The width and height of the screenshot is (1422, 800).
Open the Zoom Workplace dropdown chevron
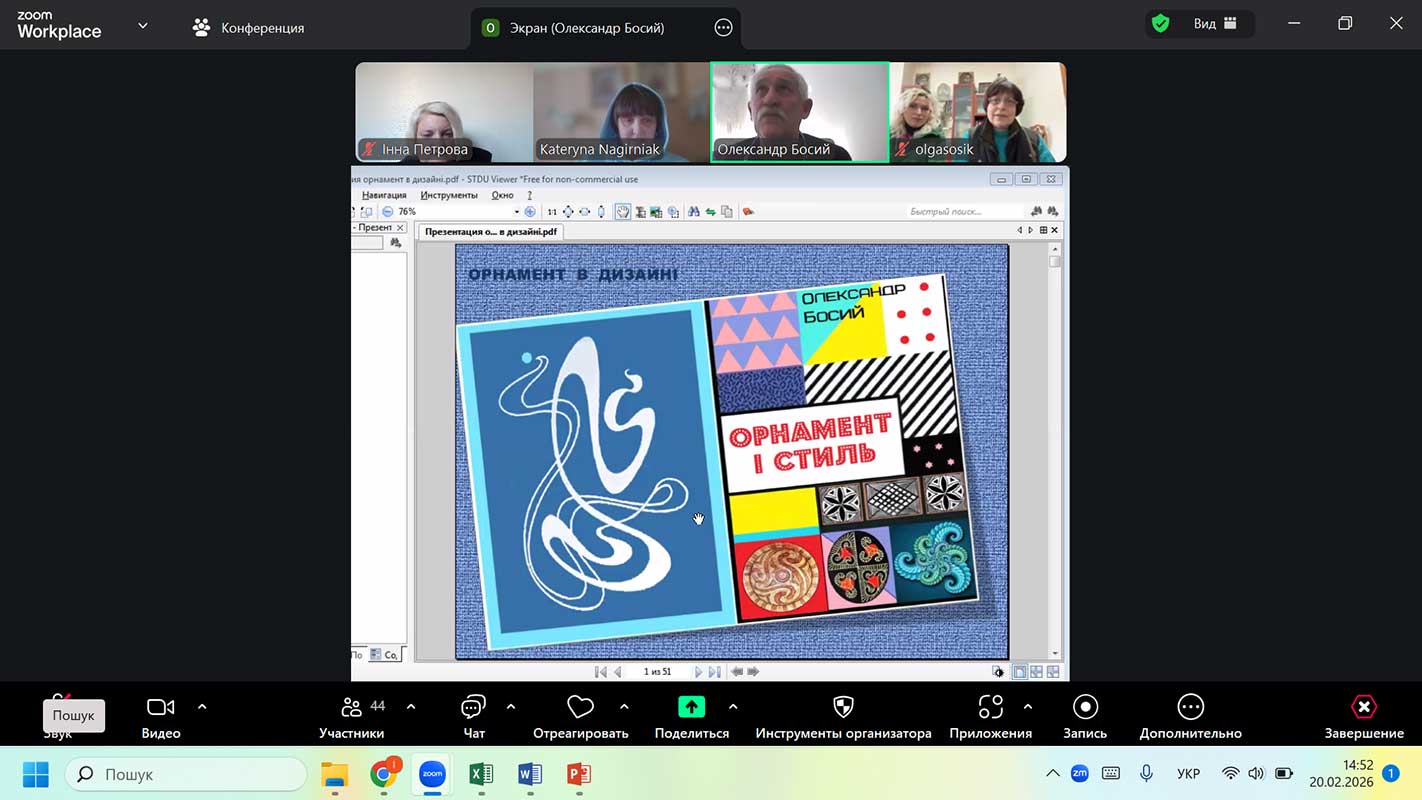143,26
